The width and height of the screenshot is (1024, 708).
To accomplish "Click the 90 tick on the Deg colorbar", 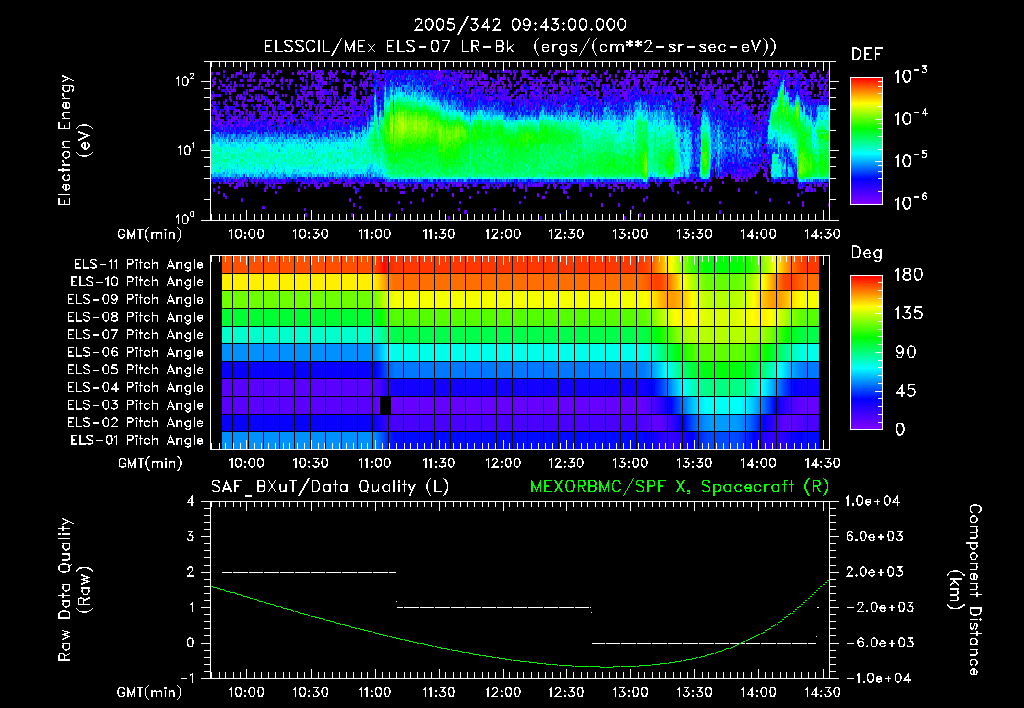I will pyautogui.click(x=905, y=352).
